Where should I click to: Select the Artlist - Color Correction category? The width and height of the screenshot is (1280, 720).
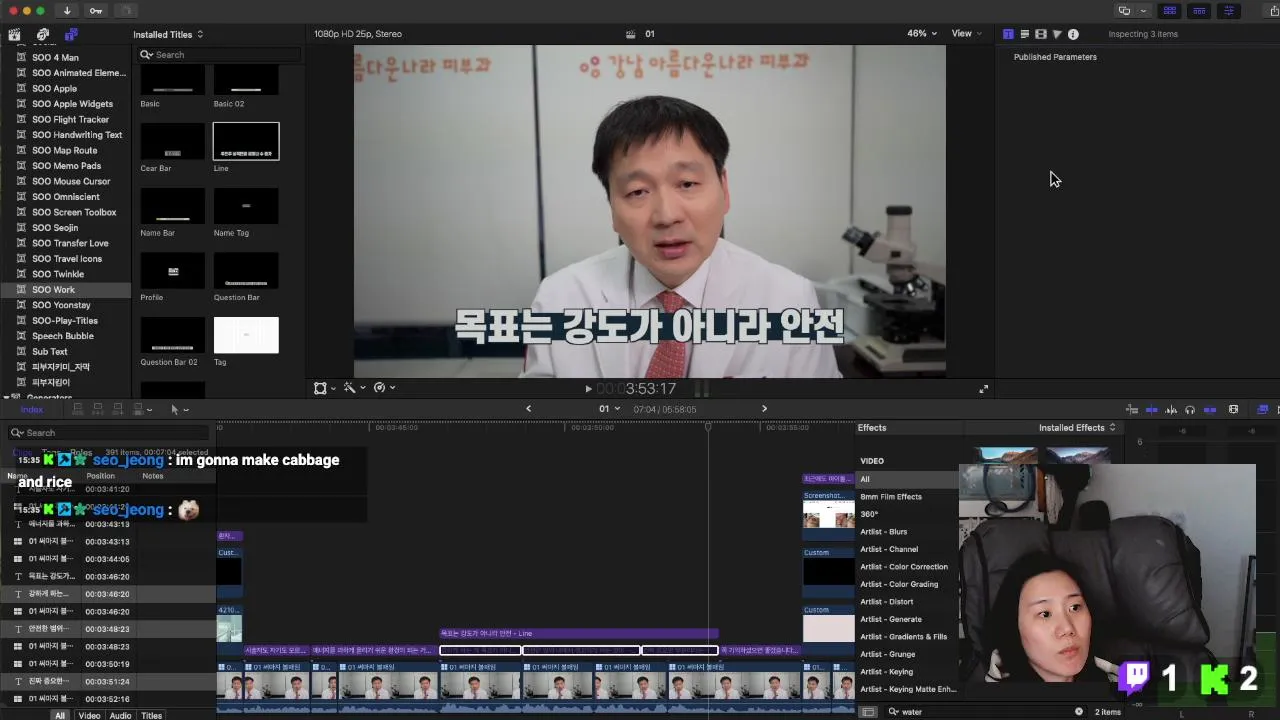(906, 567)
